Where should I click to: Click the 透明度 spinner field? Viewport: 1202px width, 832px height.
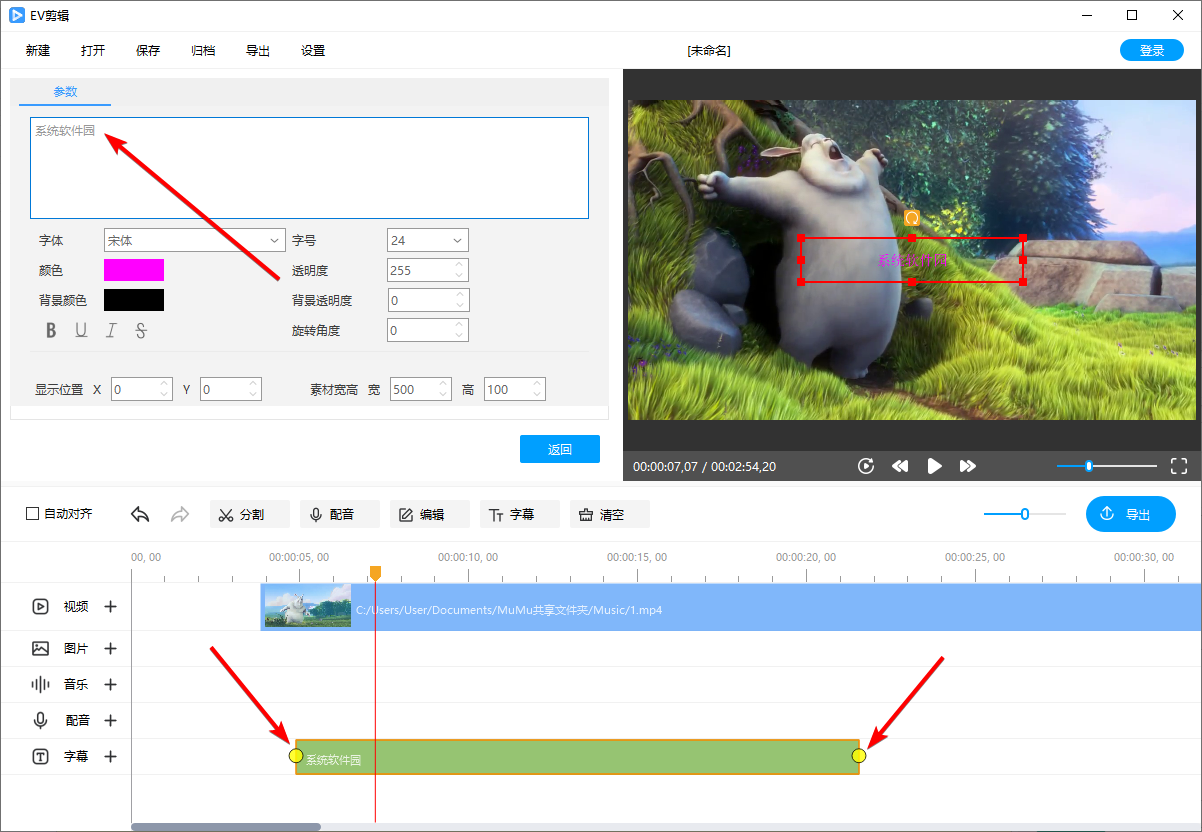pyautogui.click(x=427, y=270)
